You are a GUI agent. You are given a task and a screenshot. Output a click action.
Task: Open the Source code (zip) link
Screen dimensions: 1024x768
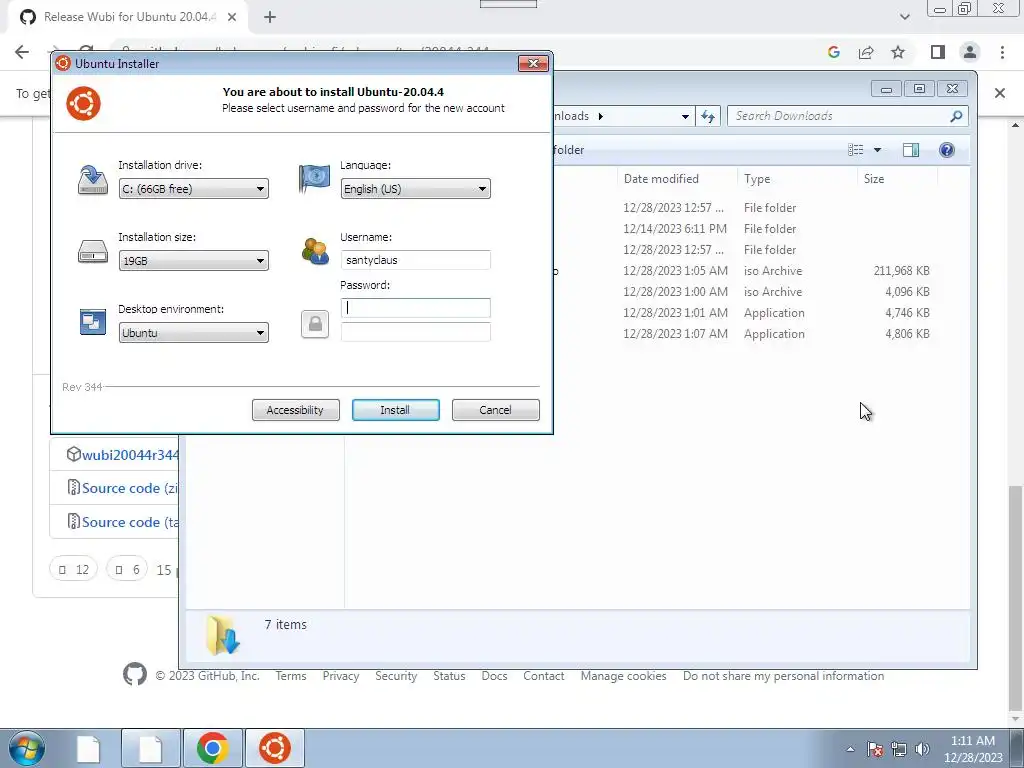tap(129, 488)
